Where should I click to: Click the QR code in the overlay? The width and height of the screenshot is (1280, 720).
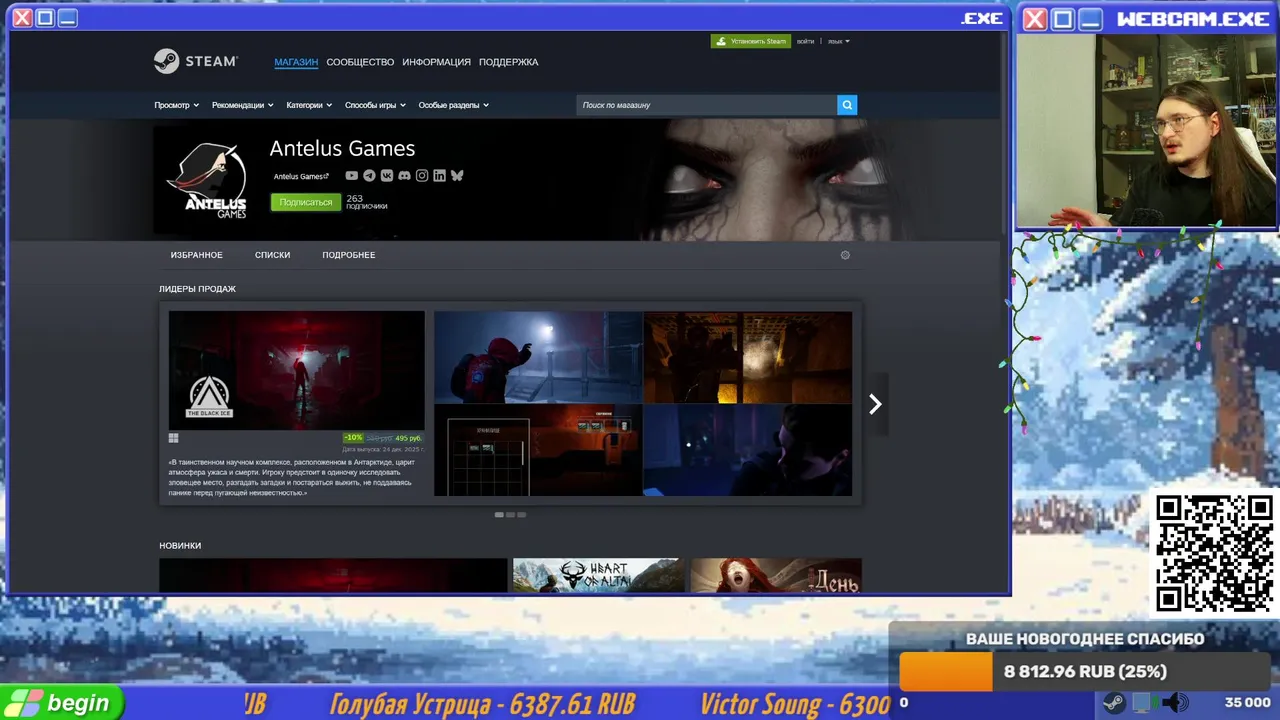(1214, 553)
